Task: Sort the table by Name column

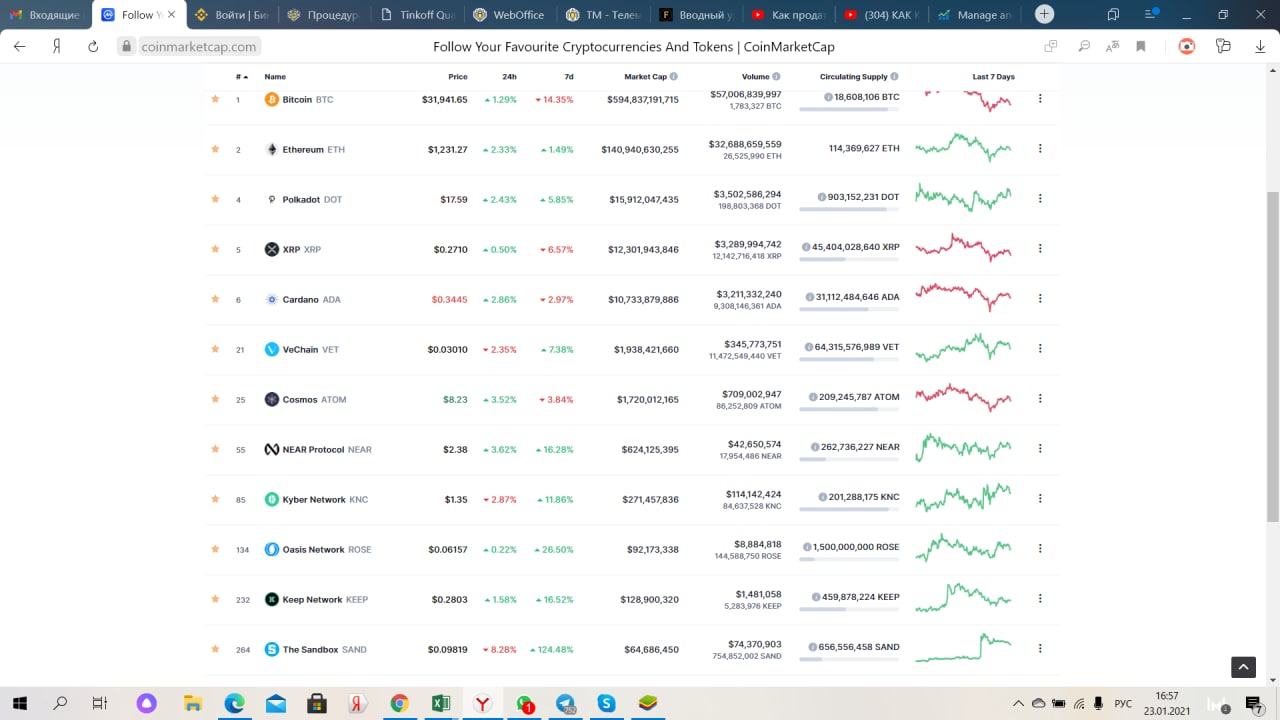Action: point(275,76)
